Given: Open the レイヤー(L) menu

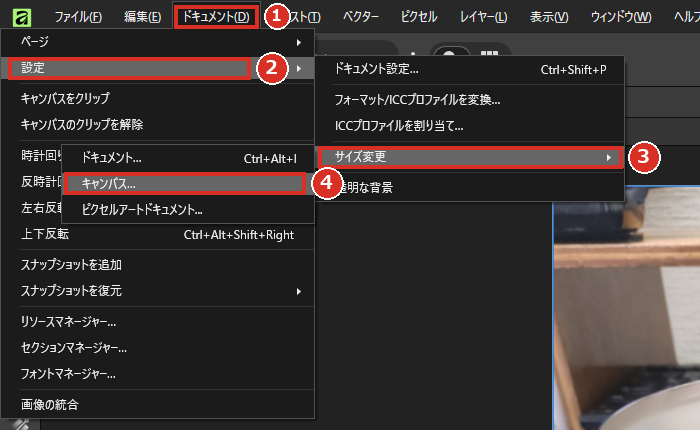Looking at the screenshot, I should pos(483,17).
